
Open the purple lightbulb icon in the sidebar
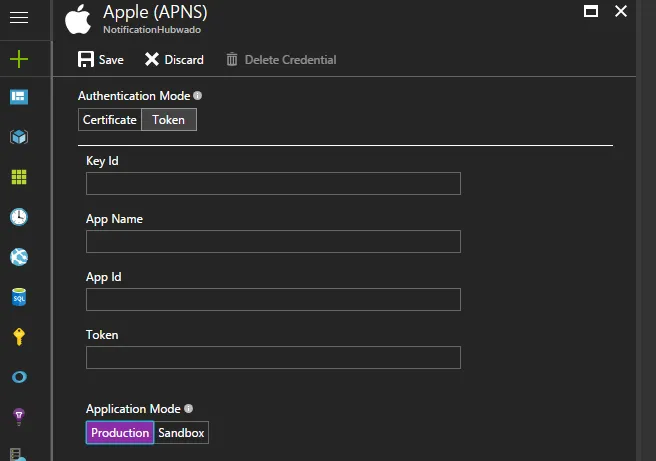coord(19,417)
